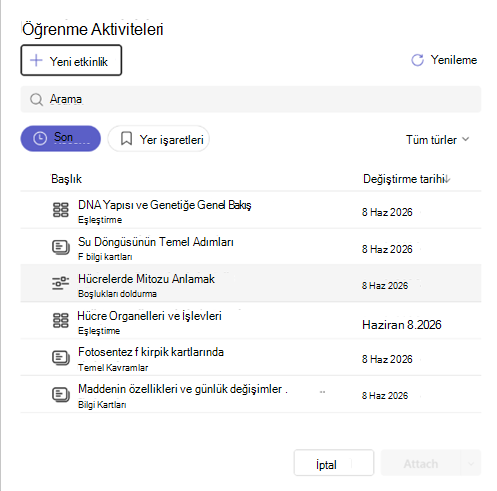Screen dimensions: 497x491
Task: Select DNA Yapısı ve Genetiğe Genel Bakış
Action: [251, 210]
